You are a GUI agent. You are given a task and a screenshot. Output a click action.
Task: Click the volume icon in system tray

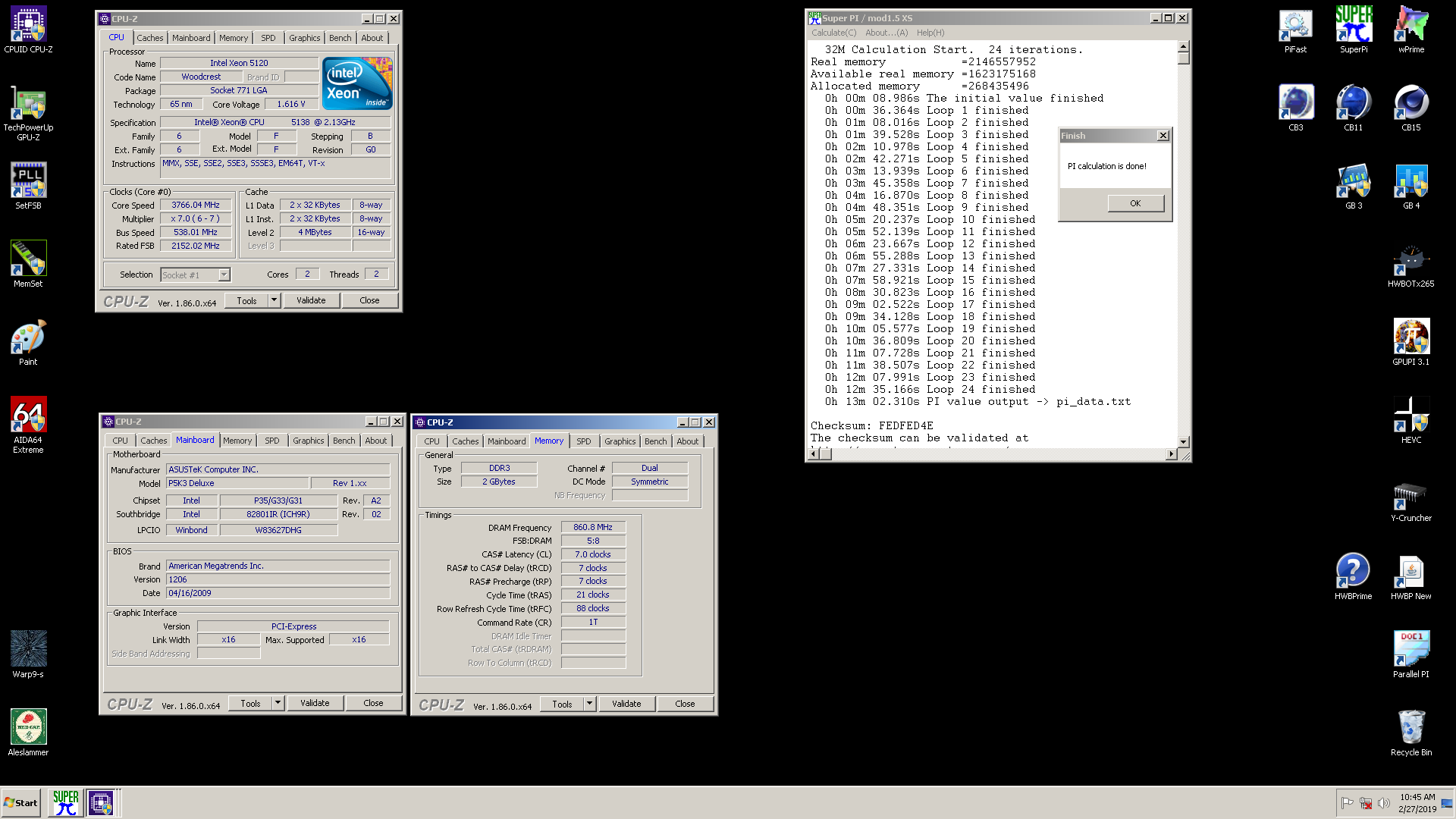click(1384, 803)
